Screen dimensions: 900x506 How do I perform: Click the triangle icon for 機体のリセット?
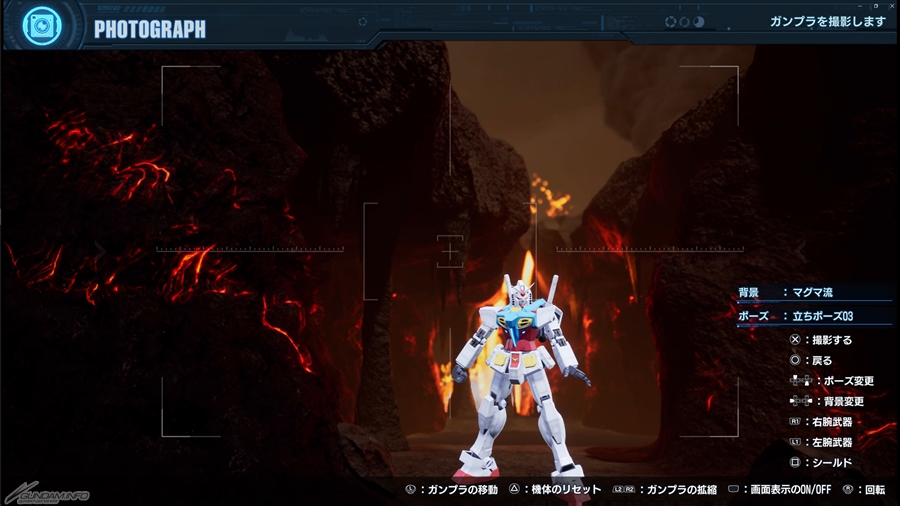pos(514,489)
